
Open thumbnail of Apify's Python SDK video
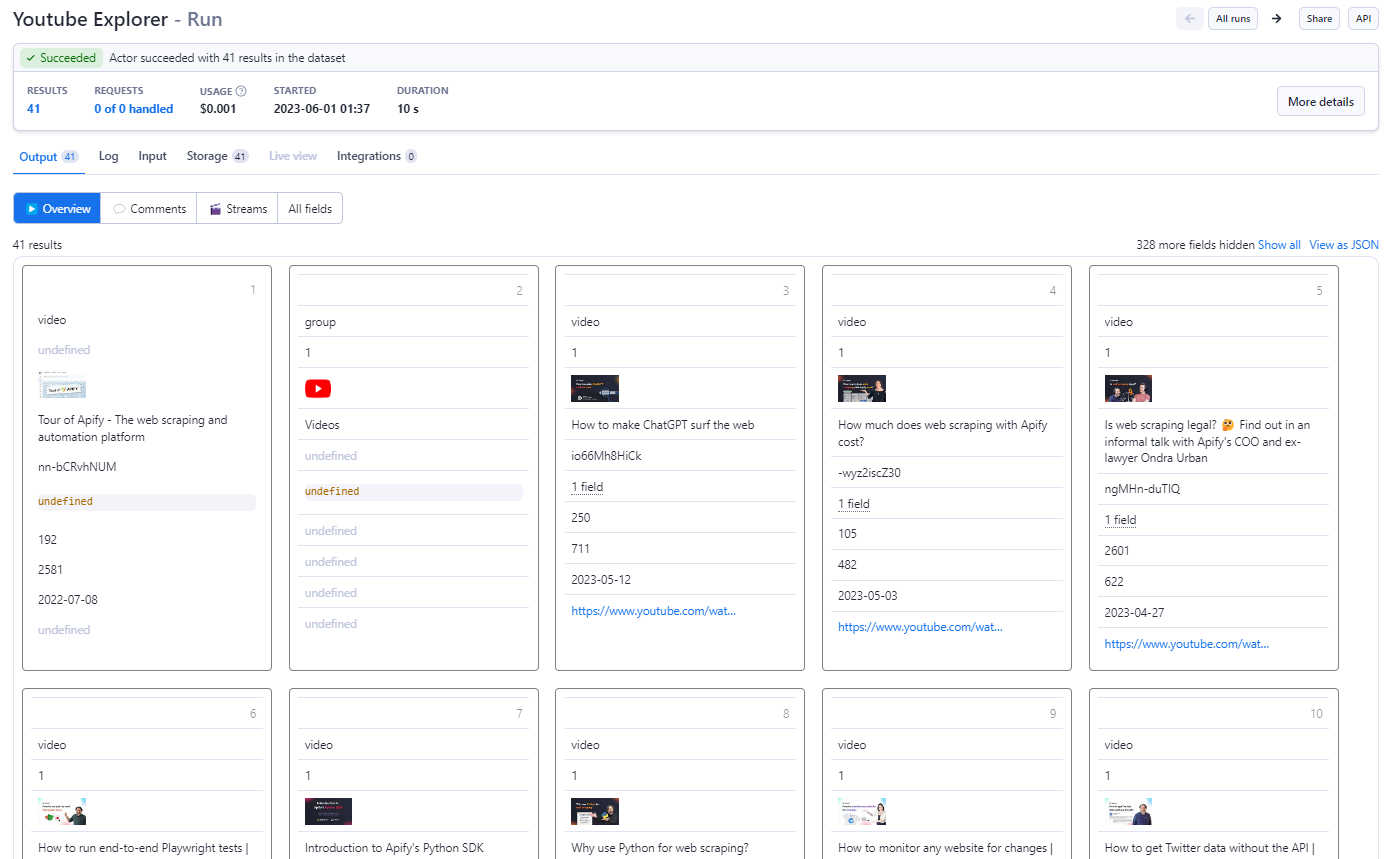tap(329, 811)
